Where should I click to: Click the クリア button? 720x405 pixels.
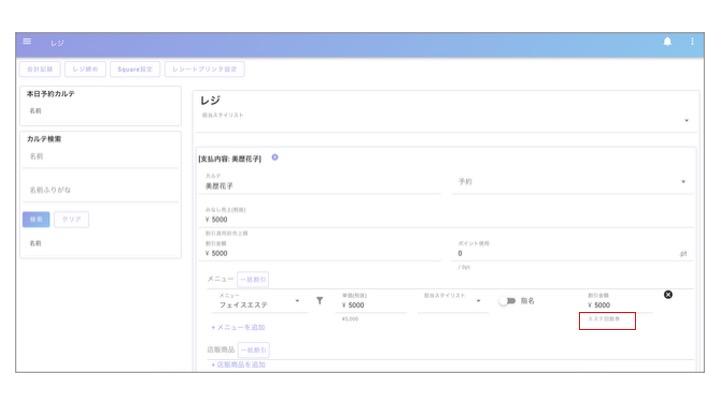pos(70,219)
